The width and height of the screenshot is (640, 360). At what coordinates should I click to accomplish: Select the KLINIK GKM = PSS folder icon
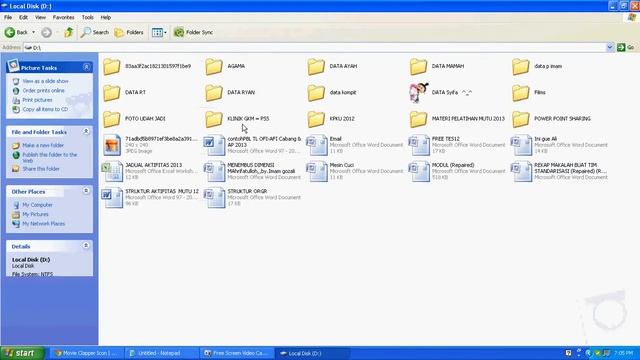213,119
